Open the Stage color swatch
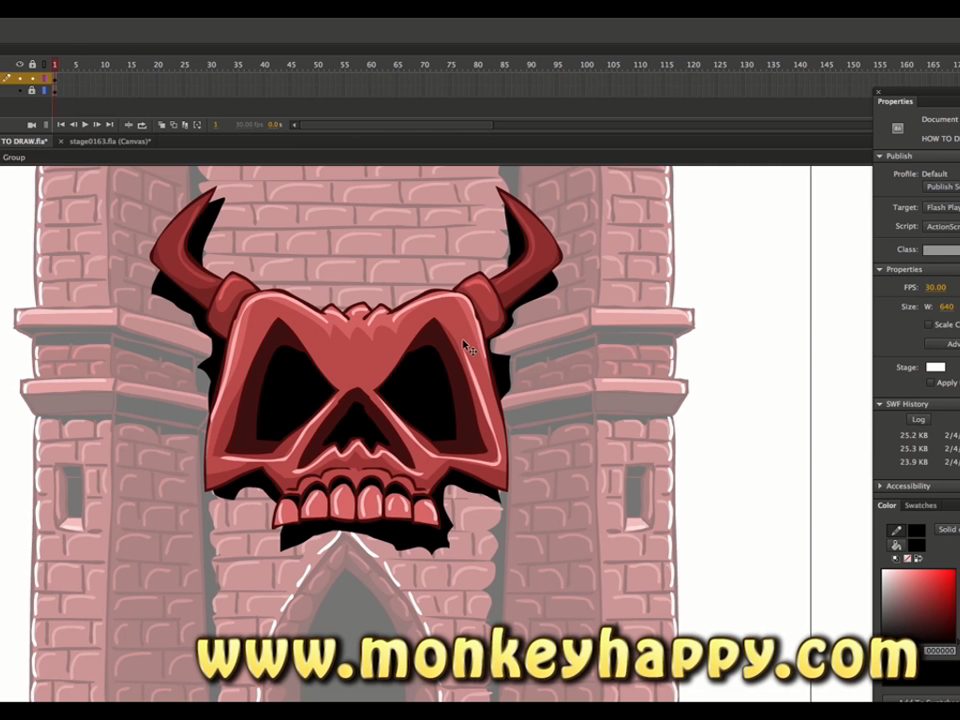The height and width of the screenshot is (720, 960). (x=936, y=367)
